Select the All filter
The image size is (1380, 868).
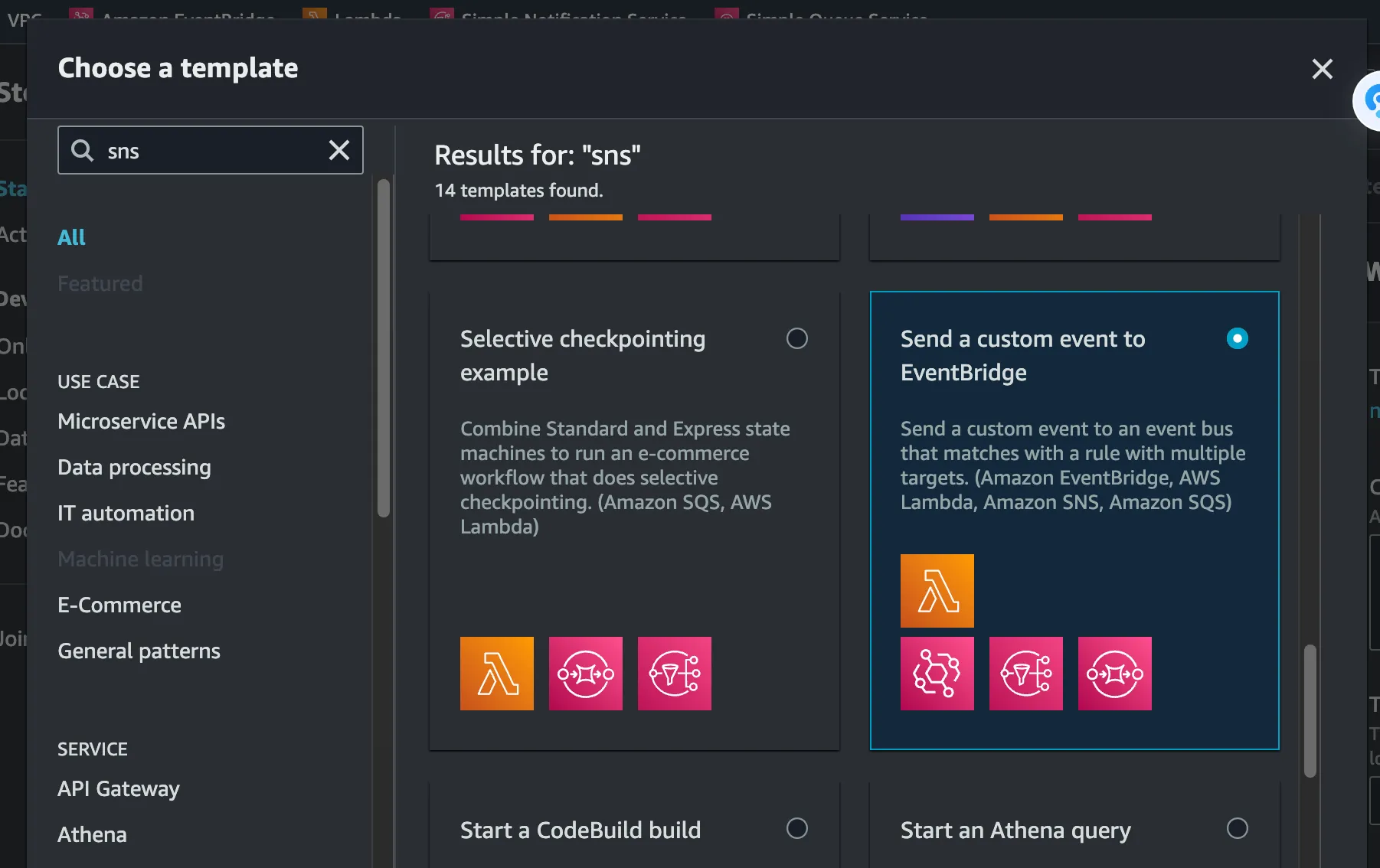tap(71, 237)
